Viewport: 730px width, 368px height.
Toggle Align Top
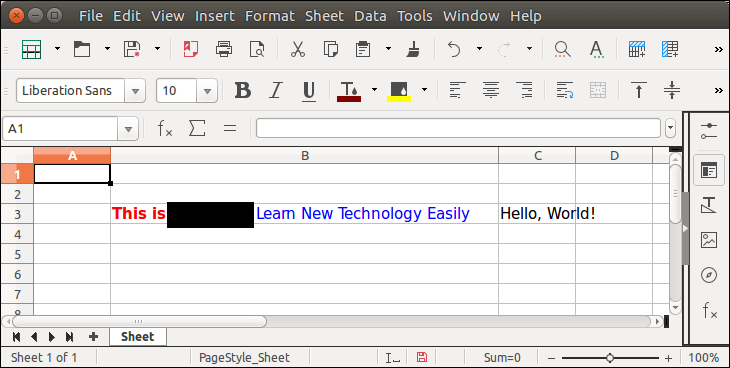click(639, 90)
